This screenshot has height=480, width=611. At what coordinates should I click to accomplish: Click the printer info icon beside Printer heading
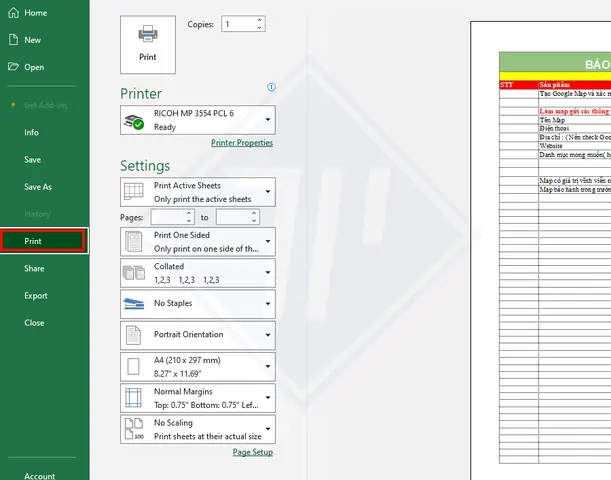coord(271,87)
